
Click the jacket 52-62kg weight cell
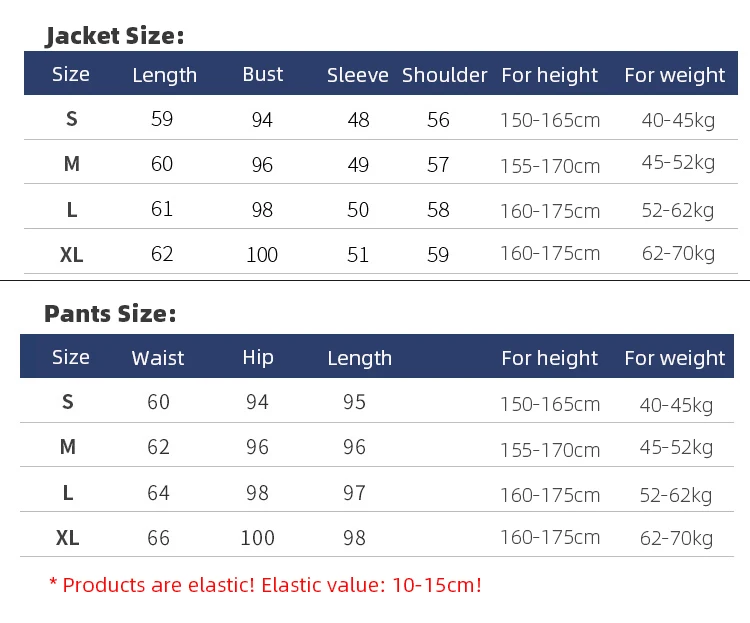[678, 210]
